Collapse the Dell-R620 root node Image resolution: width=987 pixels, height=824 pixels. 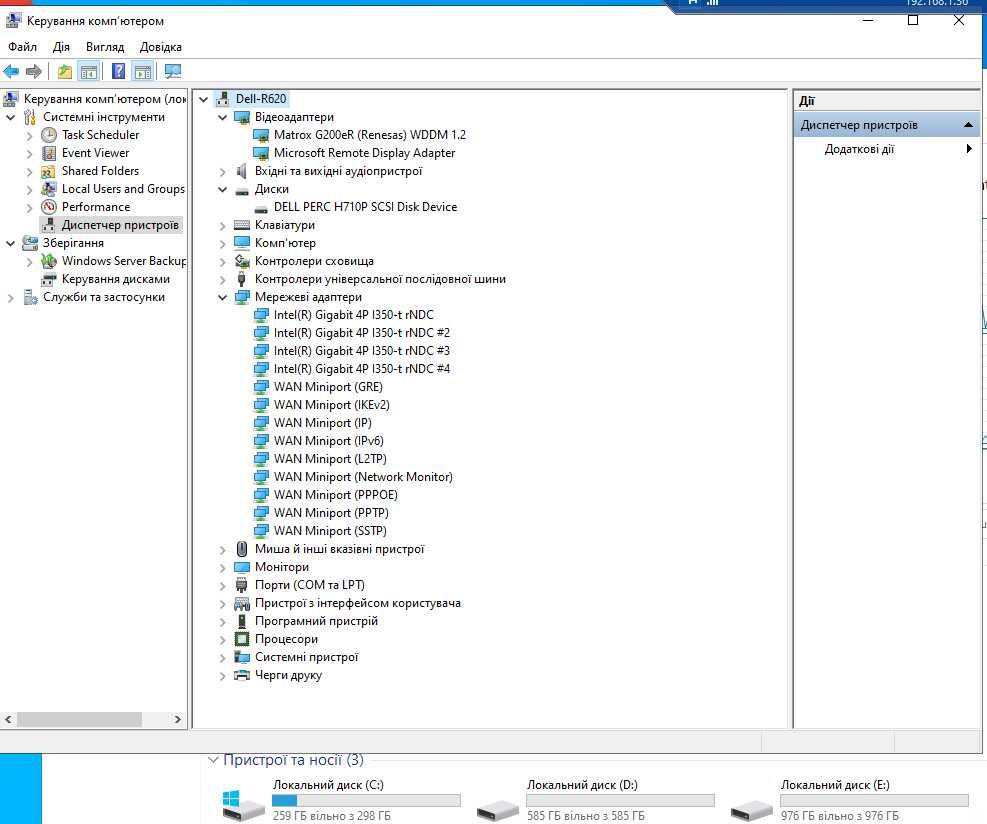pos(203,99)
